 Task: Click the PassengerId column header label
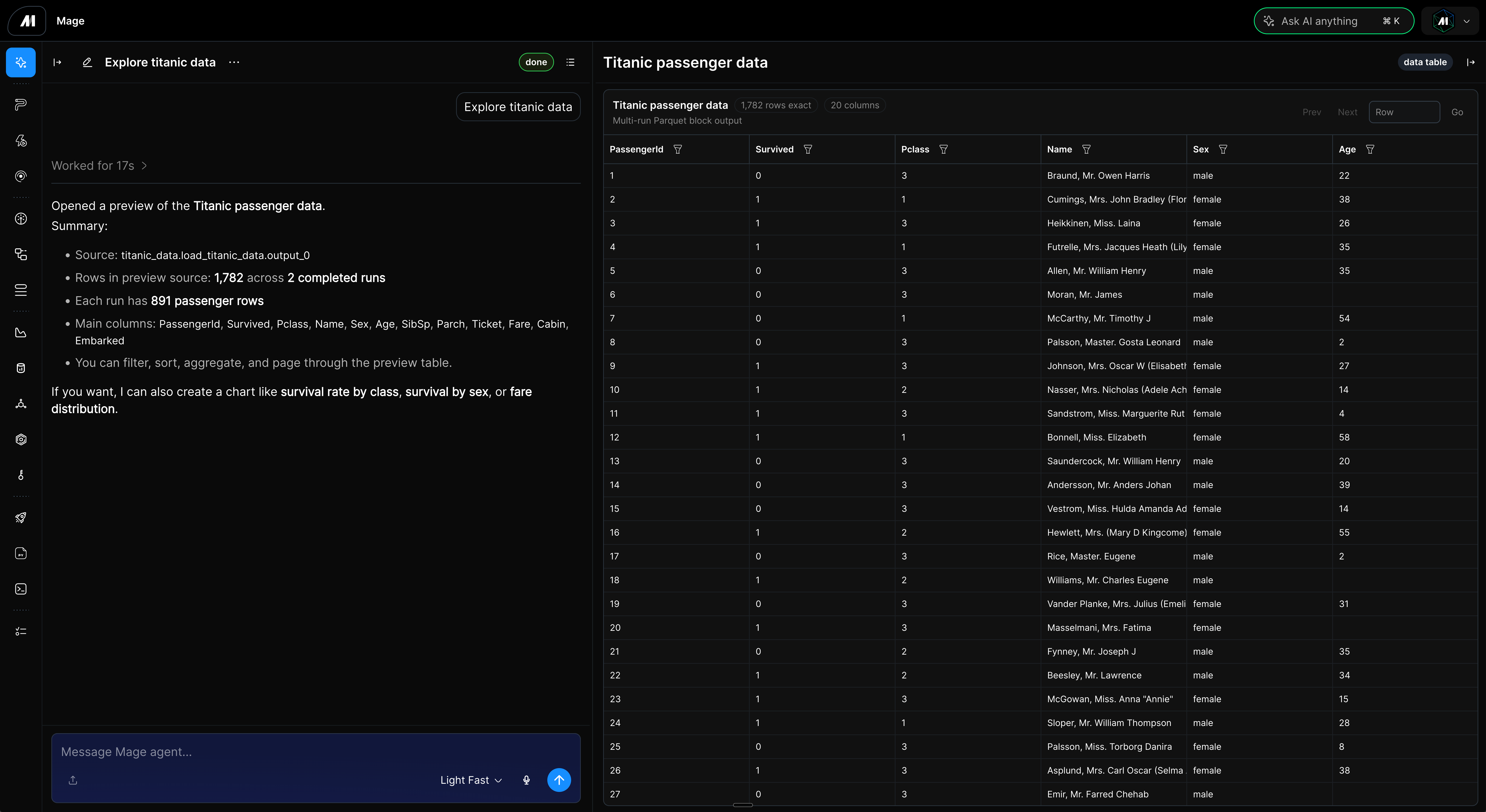(636, 149)
